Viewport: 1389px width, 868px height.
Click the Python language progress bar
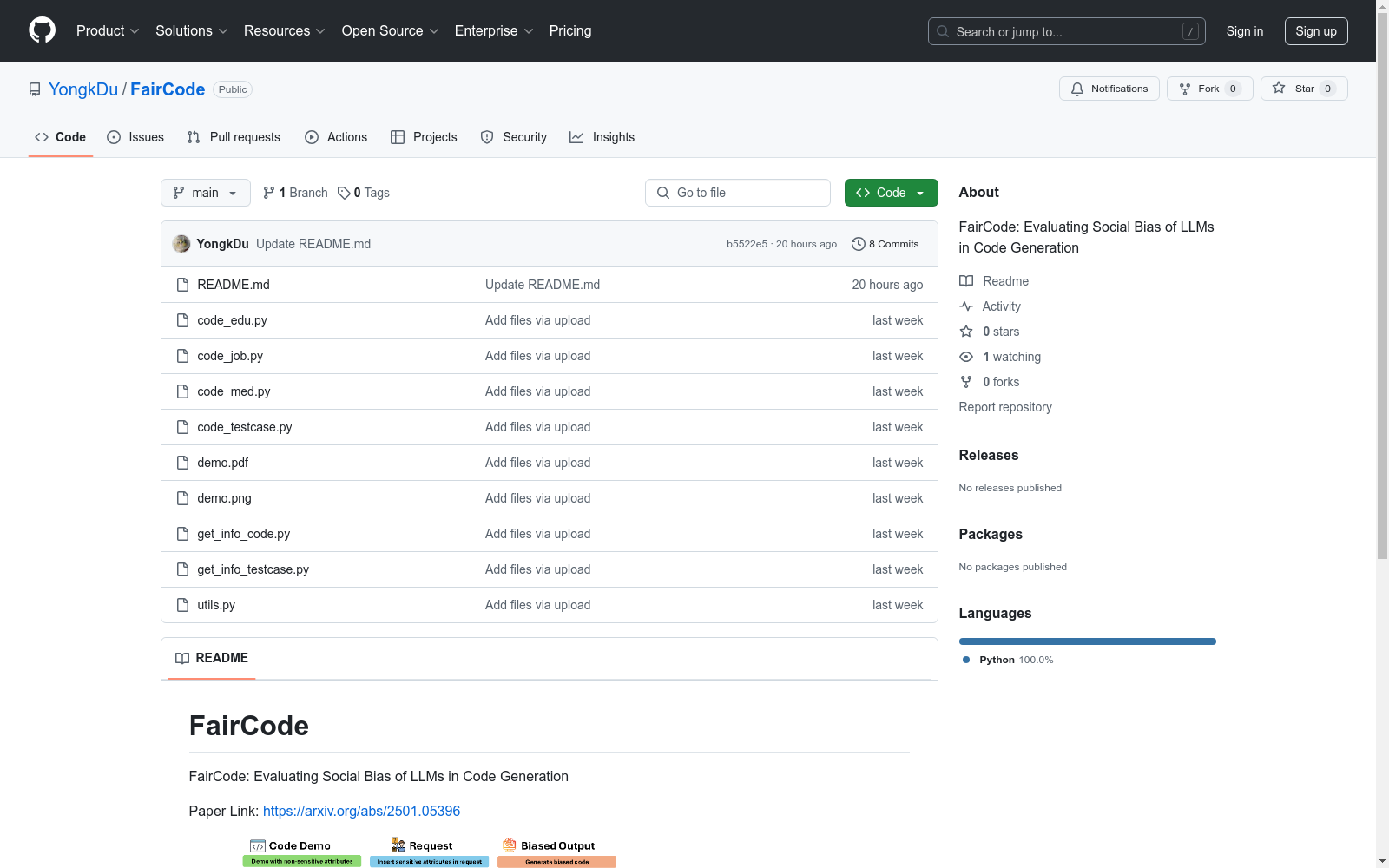tap(1088, 641)
